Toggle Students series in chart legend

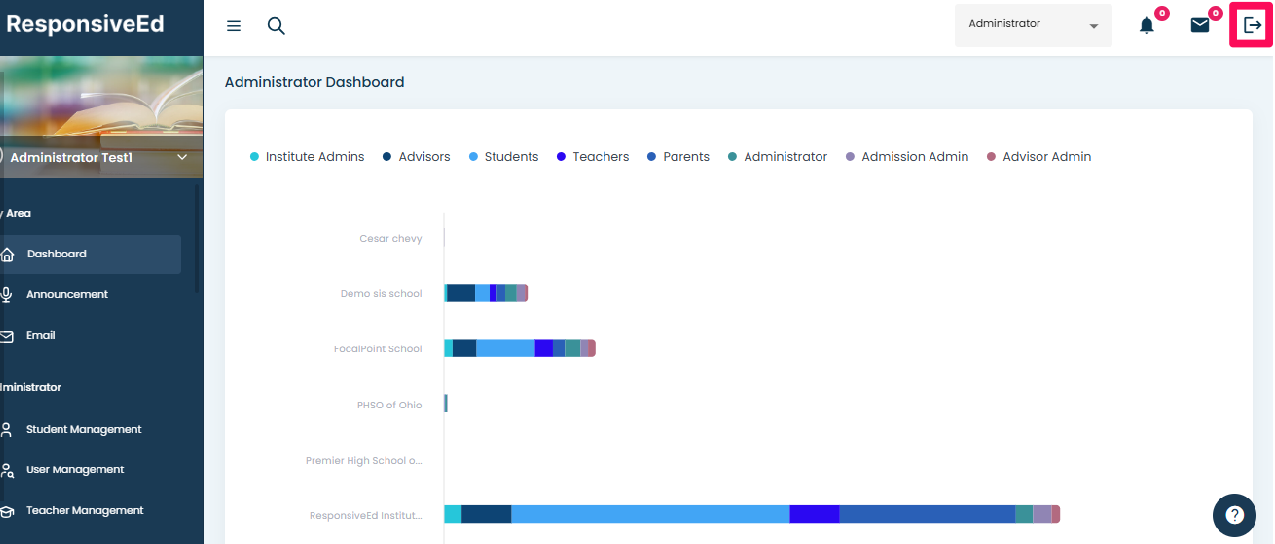pos(503,157)
